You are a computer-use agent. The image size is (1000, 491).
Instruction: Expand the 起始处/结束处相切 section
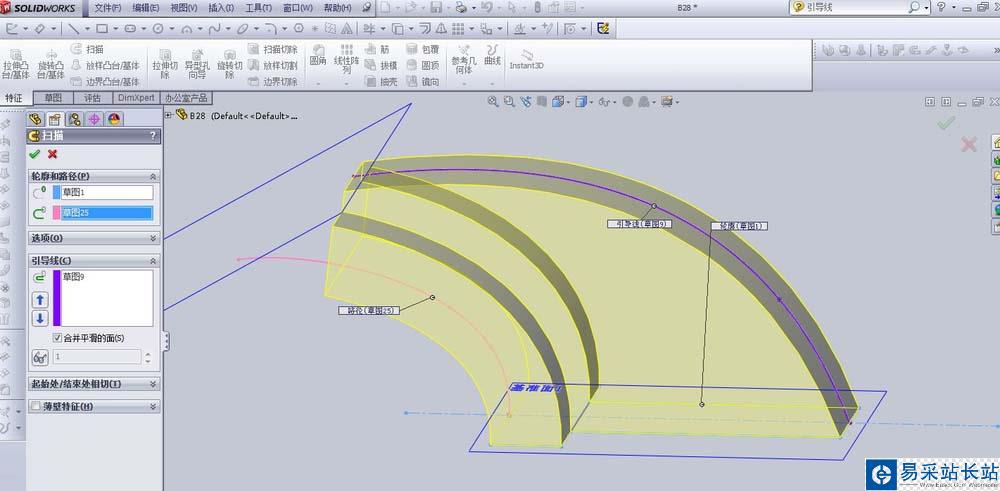pos(153,384)
